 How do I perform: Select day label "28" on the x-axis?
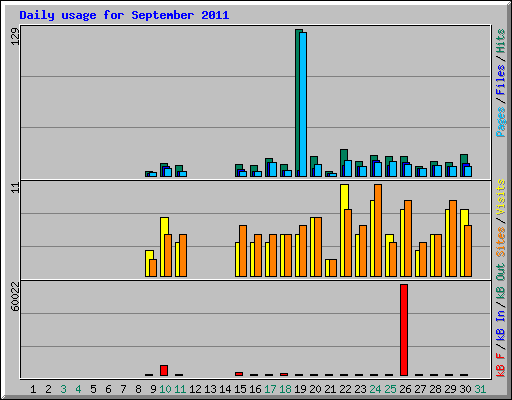435,389
